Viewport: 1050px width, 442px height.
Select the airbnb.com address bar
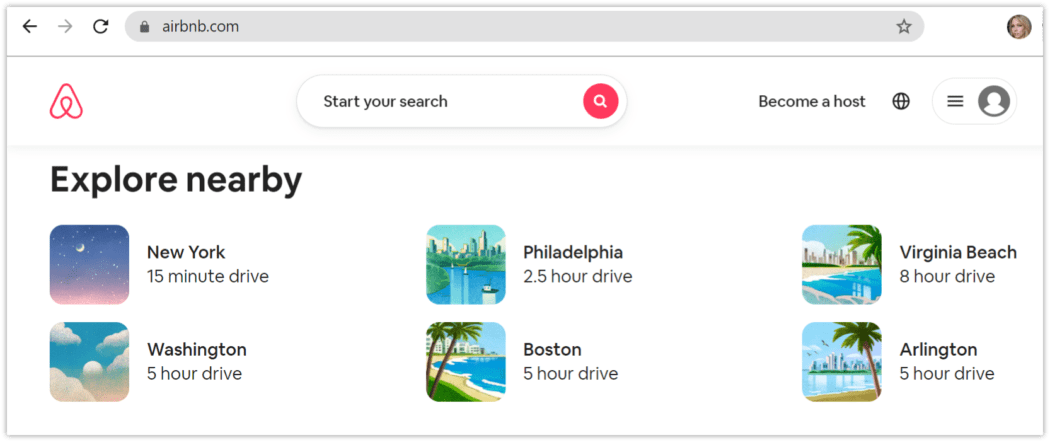coord(524,27)
